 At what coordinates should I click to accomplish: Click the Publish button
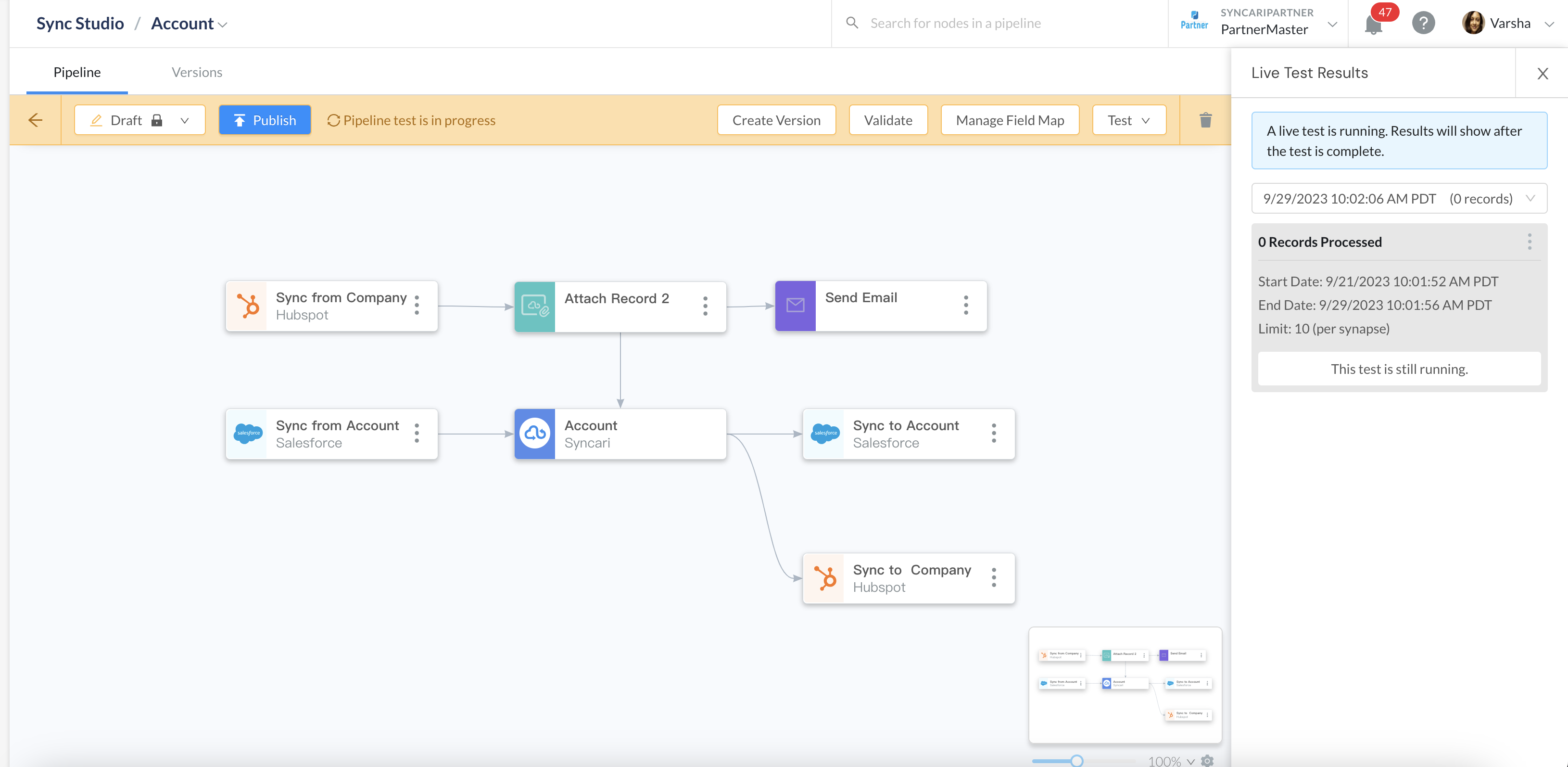[x=265, y=120]
